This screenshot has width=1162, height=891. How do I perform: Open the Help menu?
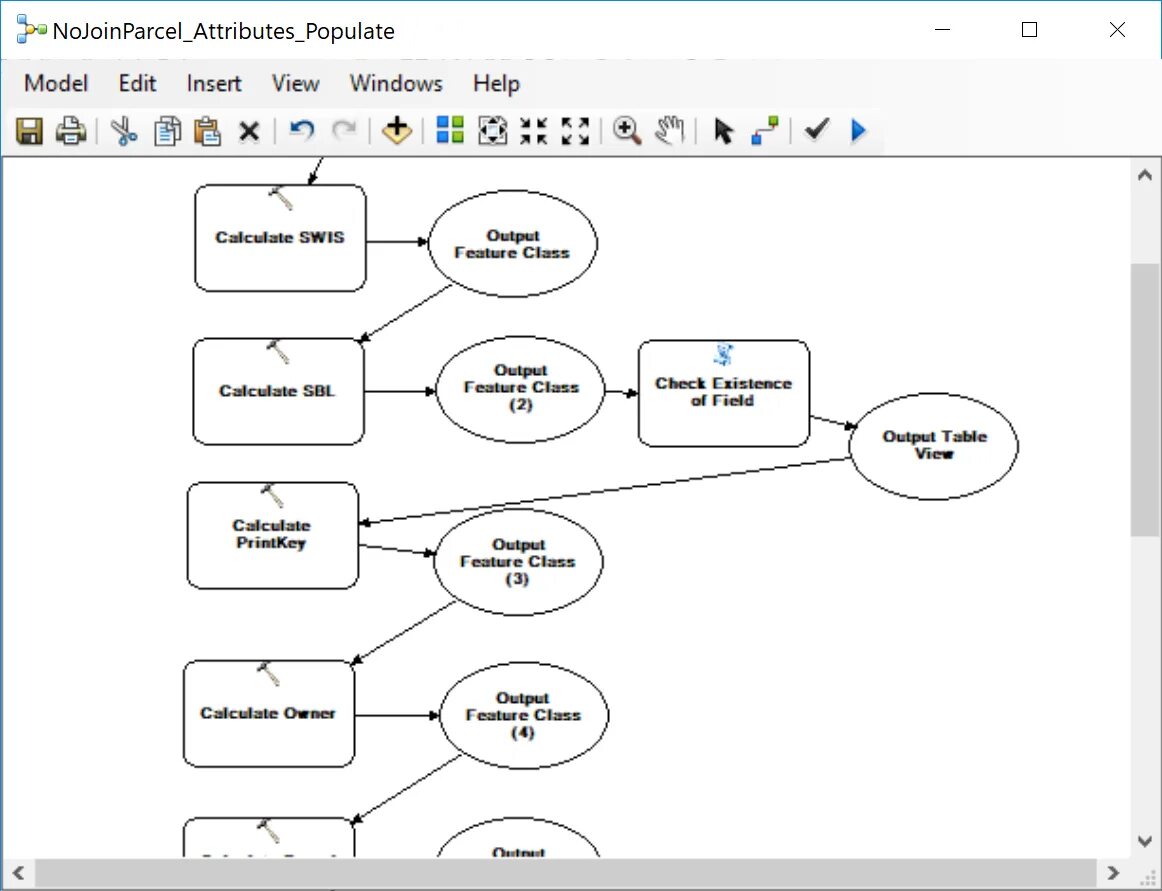pyautogui.click(x=496, y=83)
